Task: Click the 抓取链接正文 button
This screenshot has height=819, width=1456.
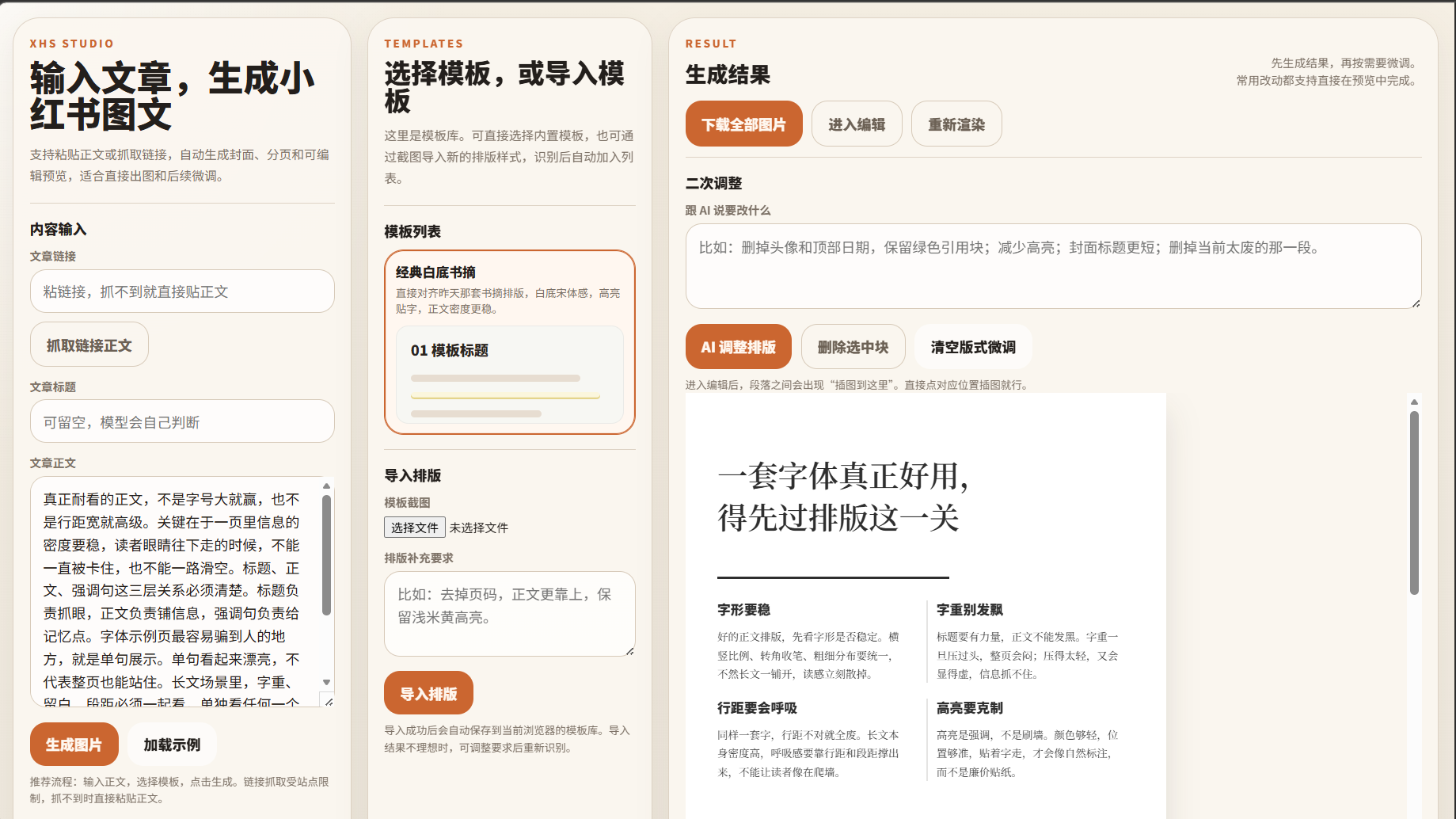Action: (x=89, y=344)
